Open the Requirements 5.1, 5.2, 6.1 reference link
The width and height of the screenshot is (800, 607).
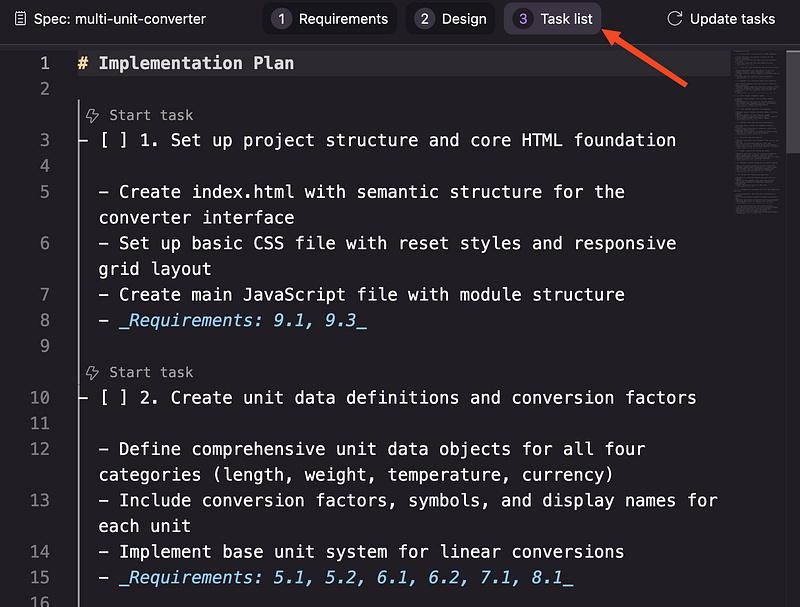tap(346, 578)
